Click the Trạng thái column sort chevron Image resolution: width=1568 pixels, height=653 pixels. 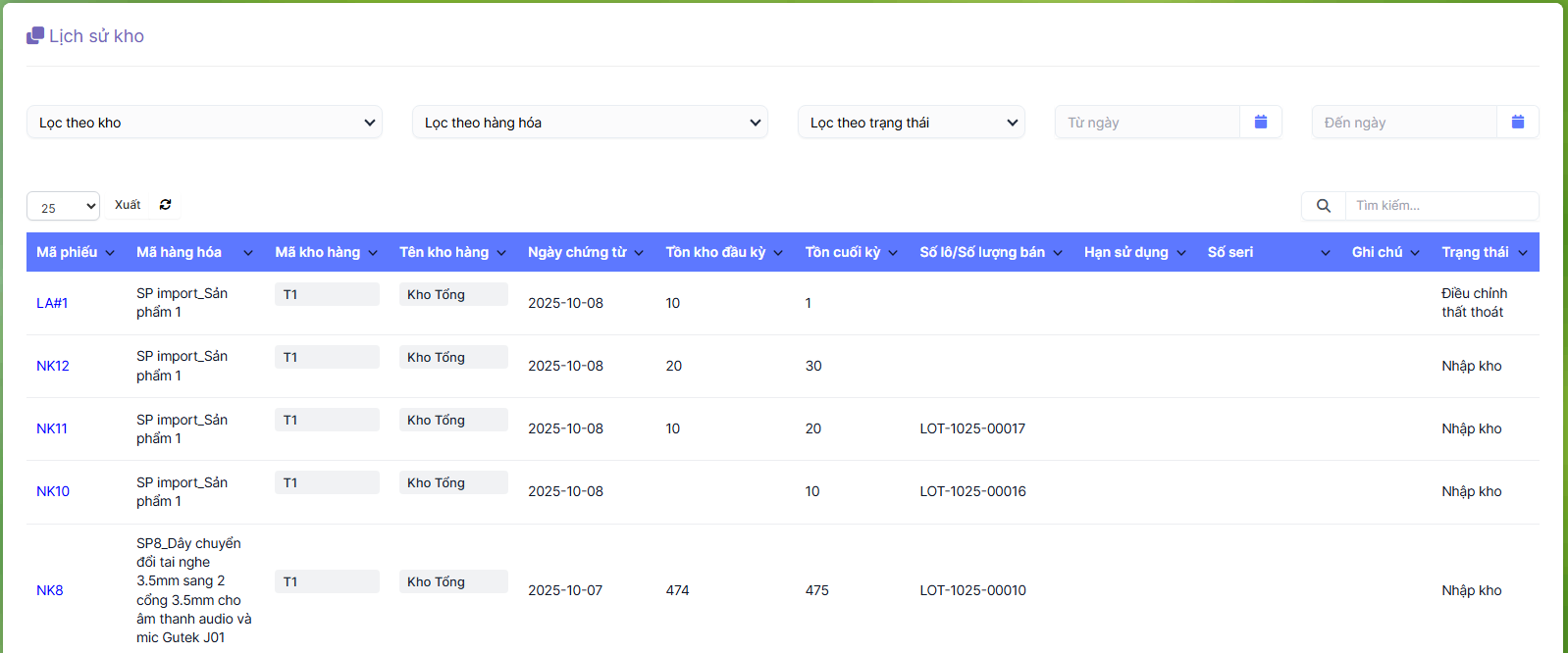point(1523,253)
